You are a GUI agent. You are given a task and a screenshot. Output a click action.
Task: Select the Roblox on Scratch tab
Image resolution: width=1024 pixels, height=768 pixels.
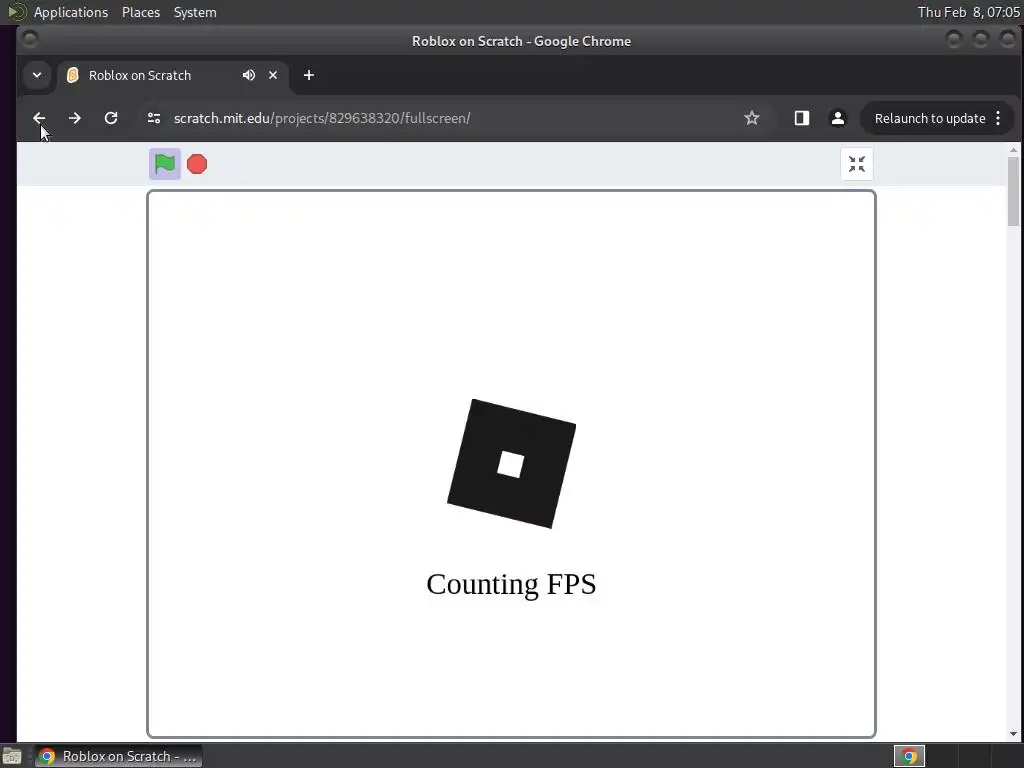[172, 75]
